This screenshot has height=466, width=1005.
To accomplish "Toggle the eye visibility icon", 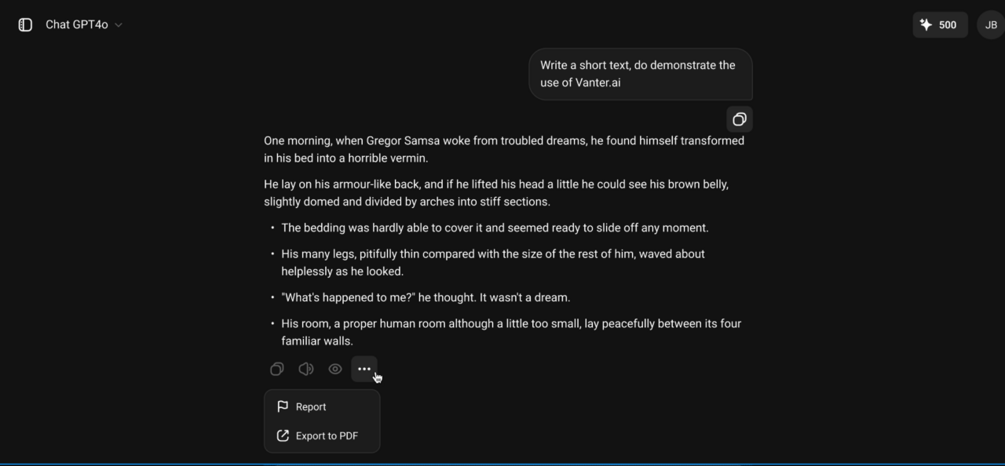I will (335, 369).
